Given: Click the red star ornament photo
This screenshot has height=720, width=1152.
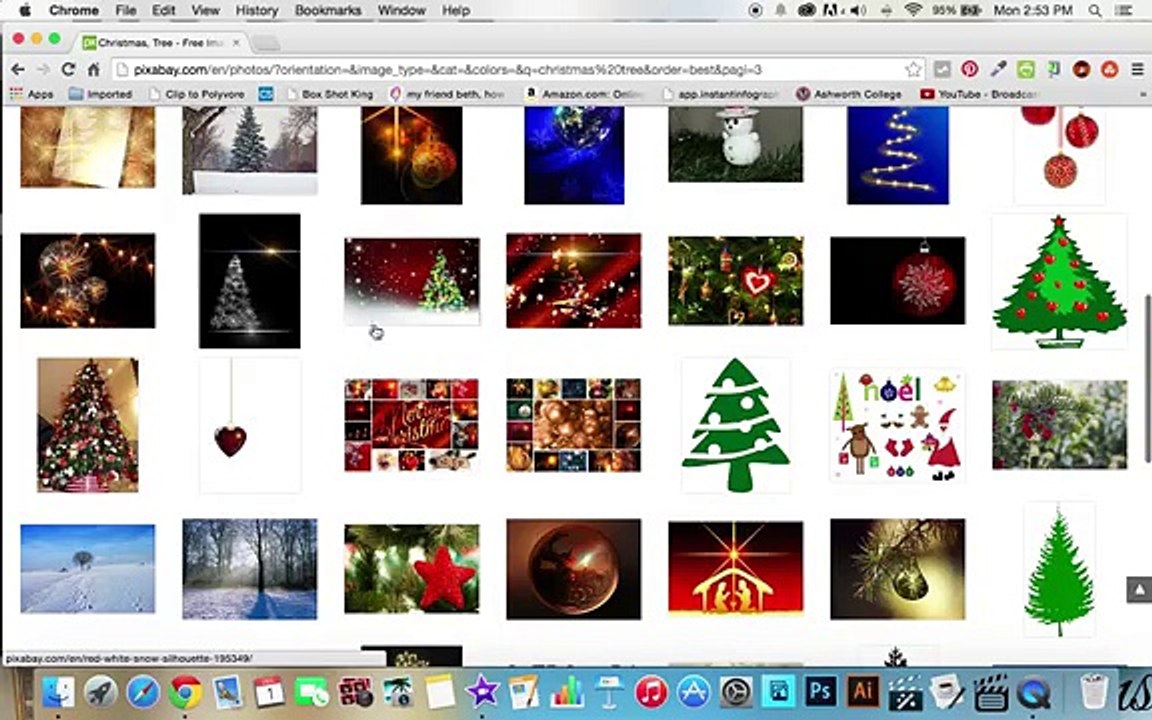Looking at the screenshot, I should (x=411, y=569).
